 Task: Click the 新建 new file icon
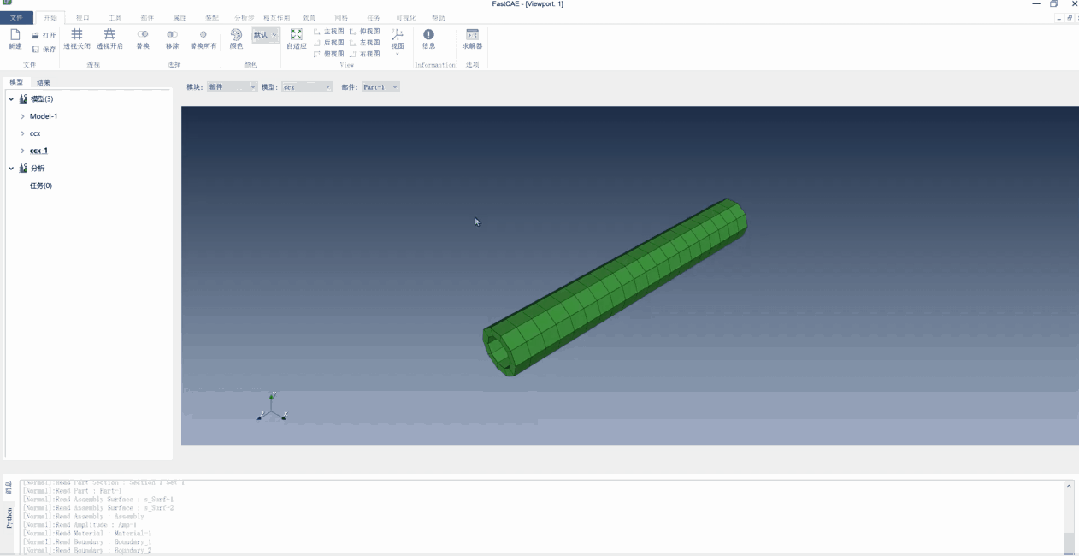[14, 34]
